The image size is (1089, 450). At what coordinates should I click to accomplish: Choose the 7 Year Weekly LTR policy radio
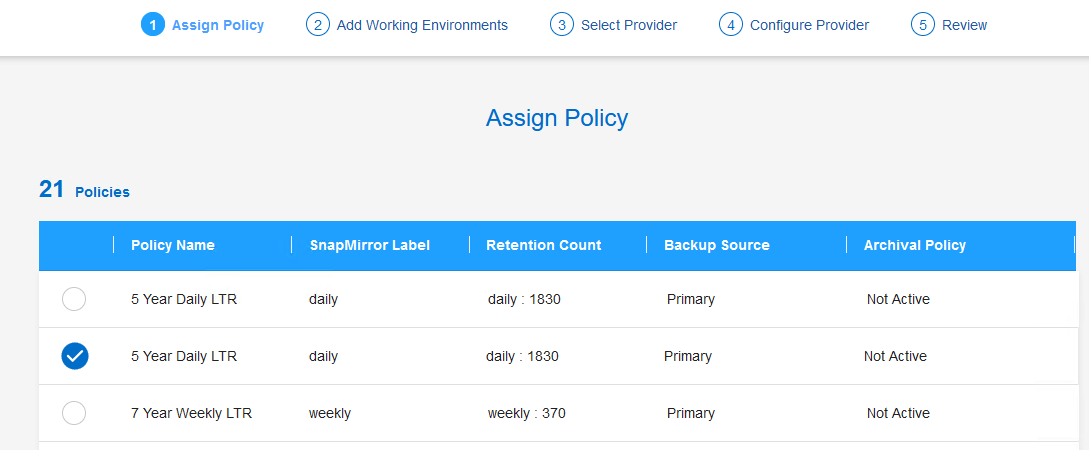tap(74, 413)
